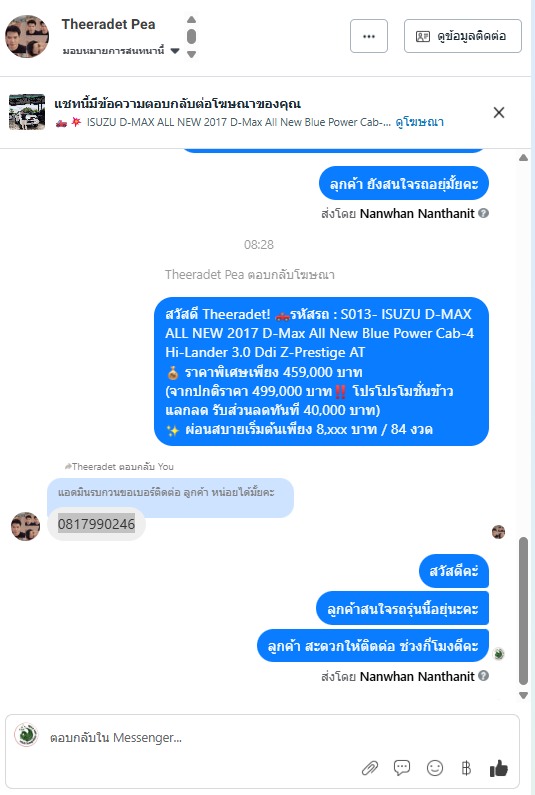Send a thumbs-up like
The width and height of the screenshot is (535, 795).
click(498, 768)
